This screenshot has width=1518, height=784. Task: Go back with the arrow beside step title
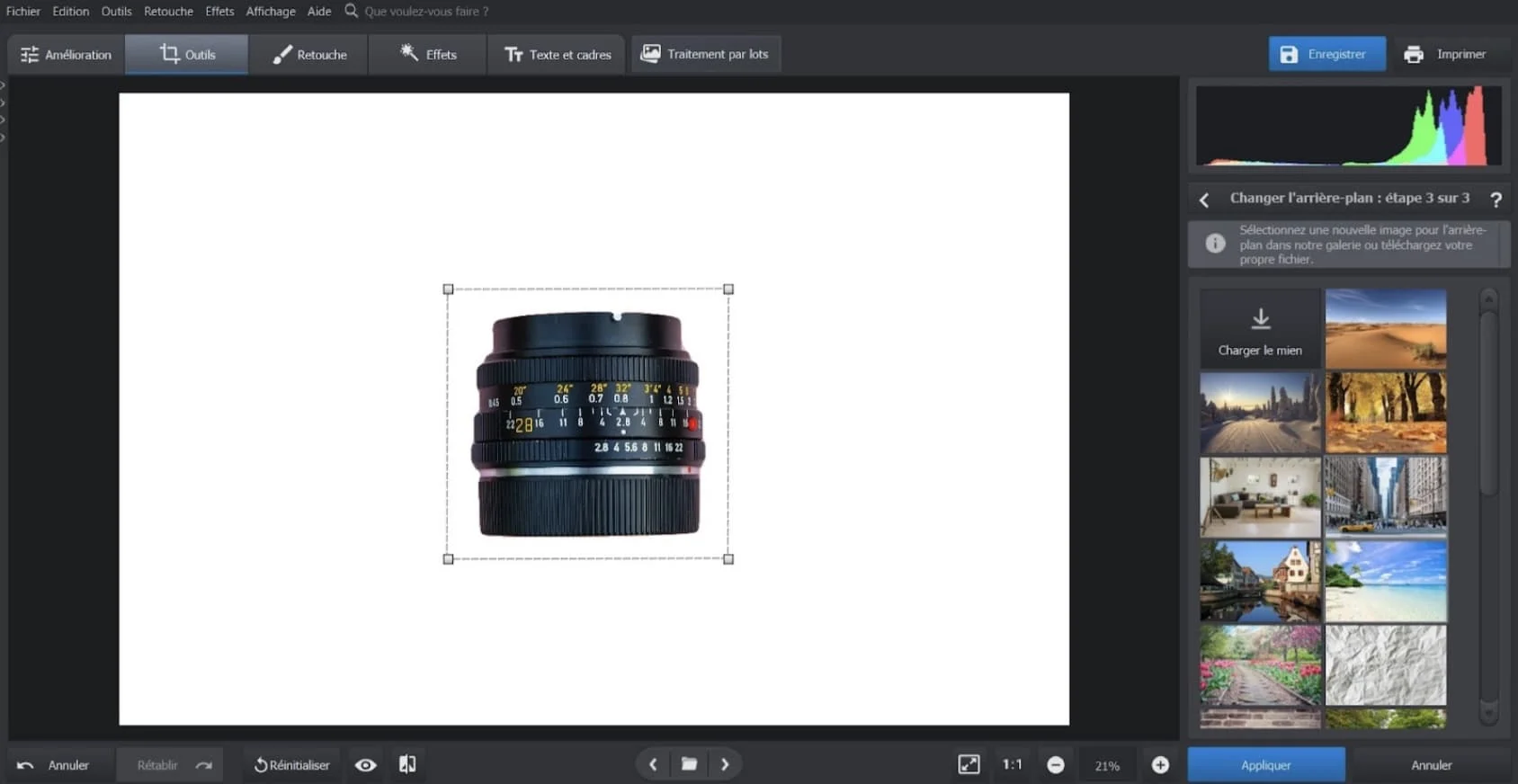click(x=1204, y=200)
